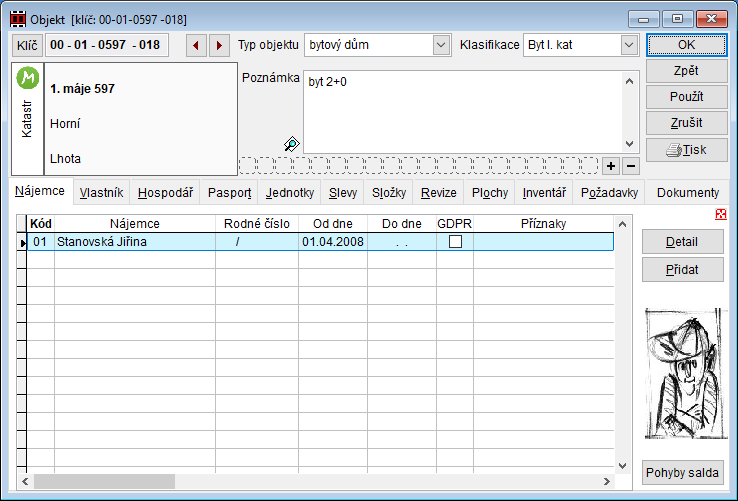Go to next object with right arrow

(219, 45)
